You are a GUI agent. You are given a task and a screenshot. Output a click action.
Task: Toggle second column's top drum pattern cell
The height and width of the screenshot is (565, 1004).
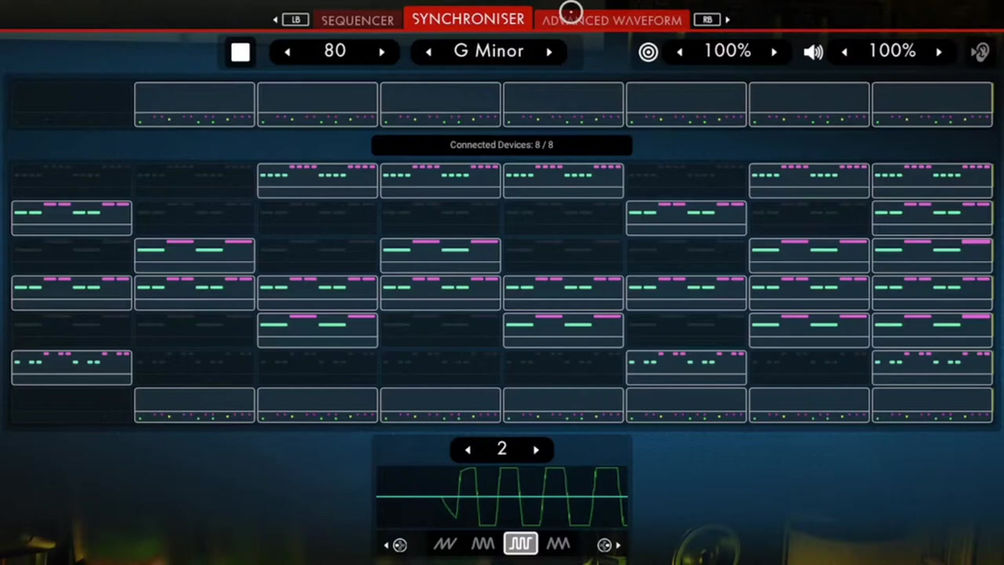pos(195,104)
